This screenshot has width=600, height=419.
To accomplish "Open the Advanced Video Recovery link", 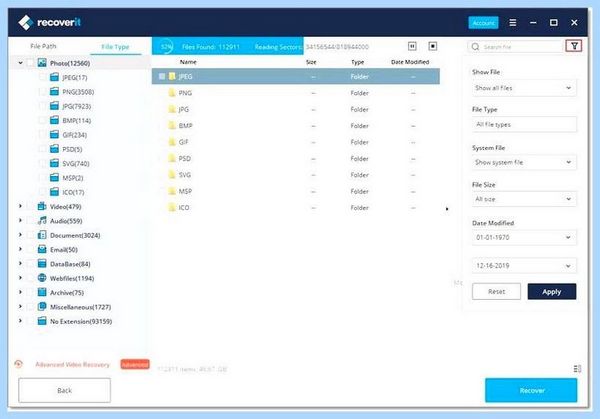I will [72, 364].
